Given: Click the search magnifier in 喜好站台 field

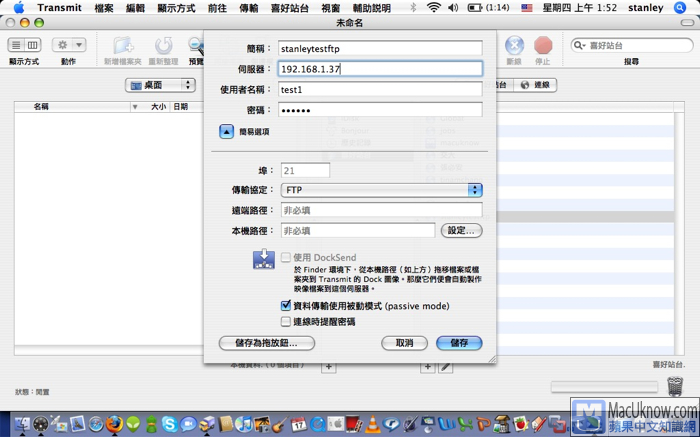Looking at the screenshot, I should [579, 45].
